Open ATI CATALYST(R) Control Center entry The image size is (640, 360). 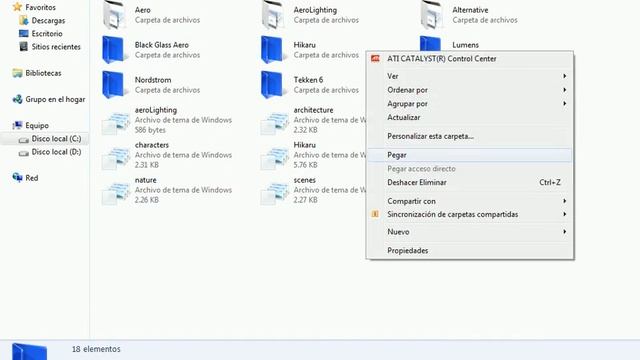pyautogui.click(x=470, y=59)
